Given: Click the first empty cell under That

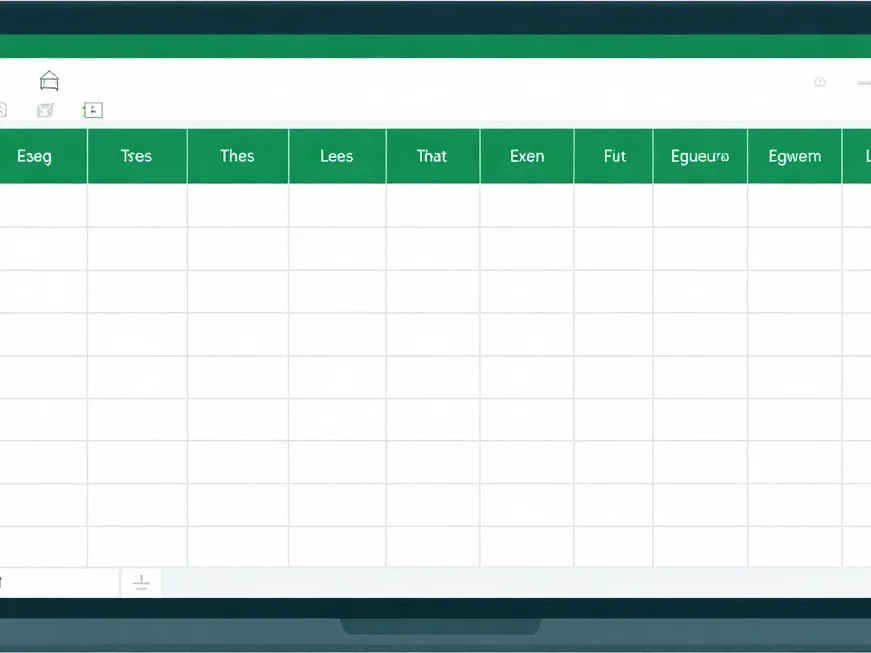Looking at the screenshot, I should pyautogui.click(x=433, y=205).
